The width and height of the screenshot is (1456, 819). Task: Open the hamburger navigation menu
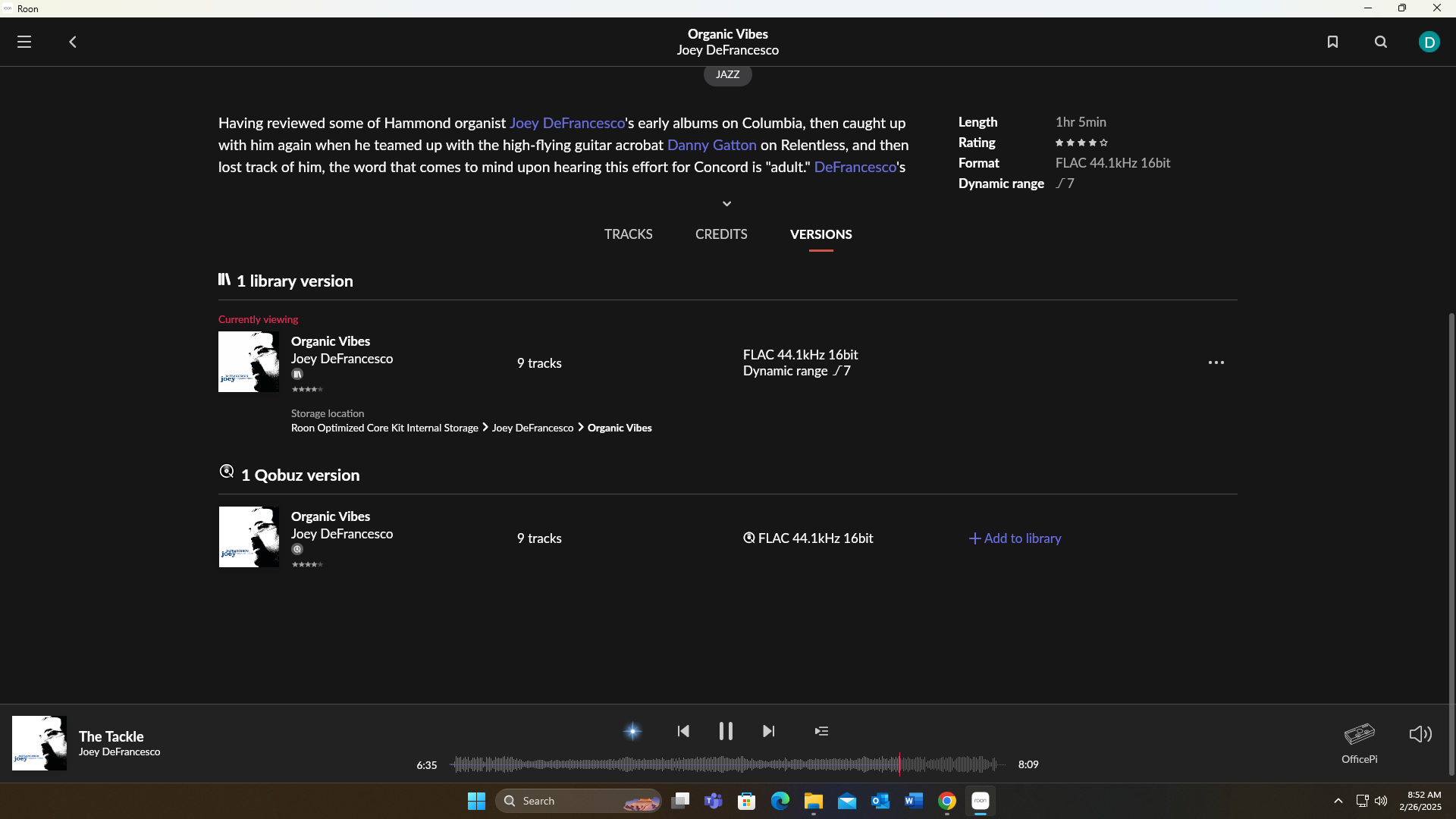pyautogui.click(x=24, y=42)
